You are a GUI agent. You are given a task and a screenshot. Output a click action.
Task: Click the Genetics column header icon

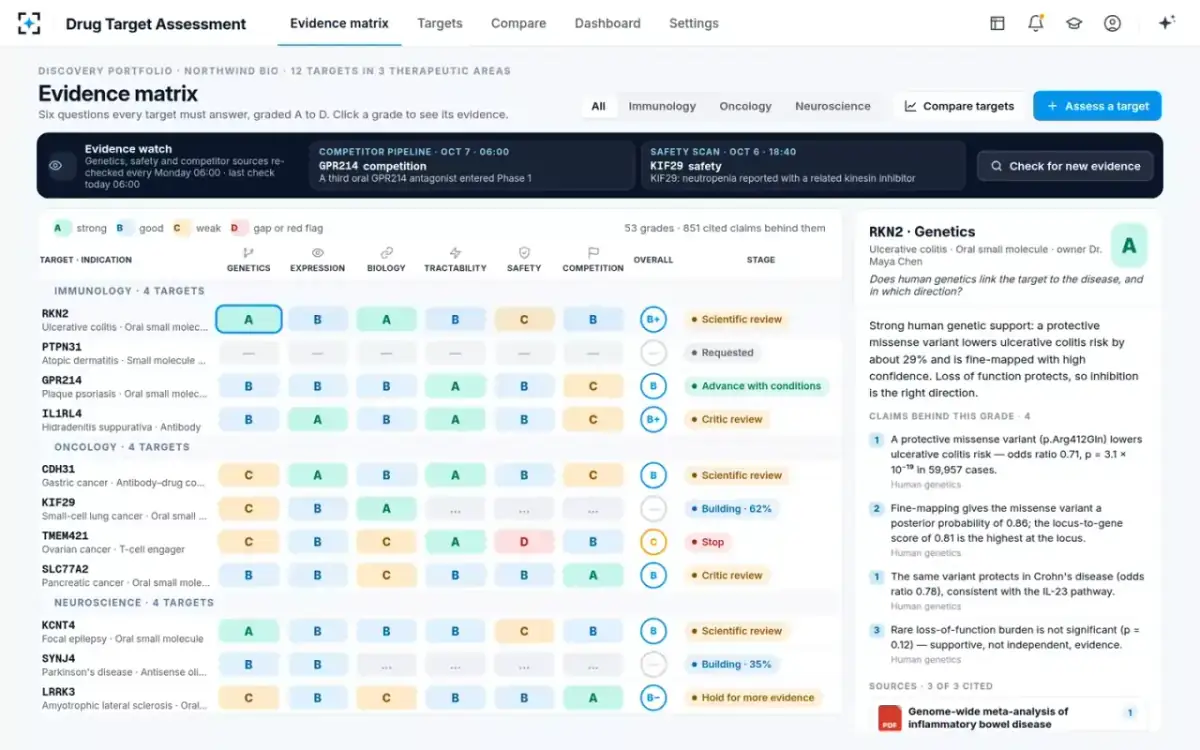tap(248, 253)
